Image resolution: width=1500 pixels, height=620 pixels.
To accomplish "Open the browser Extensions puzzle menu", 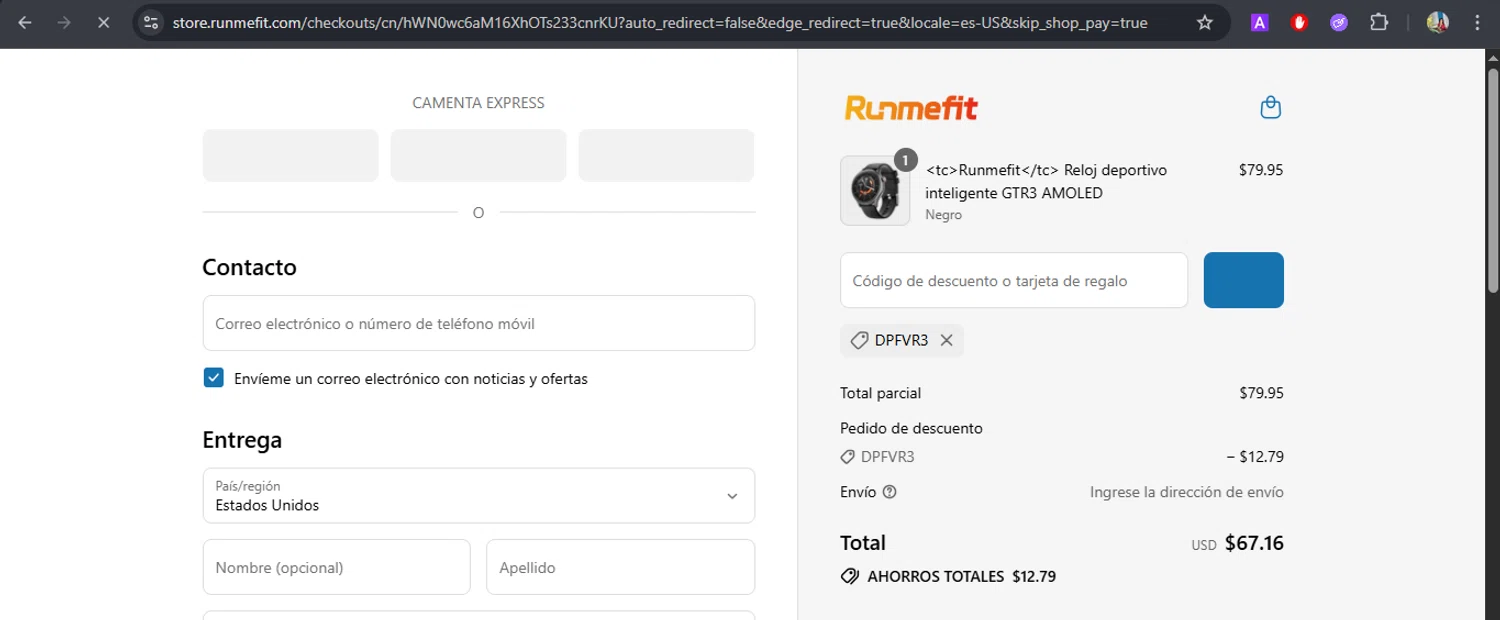I will 1379,22.
